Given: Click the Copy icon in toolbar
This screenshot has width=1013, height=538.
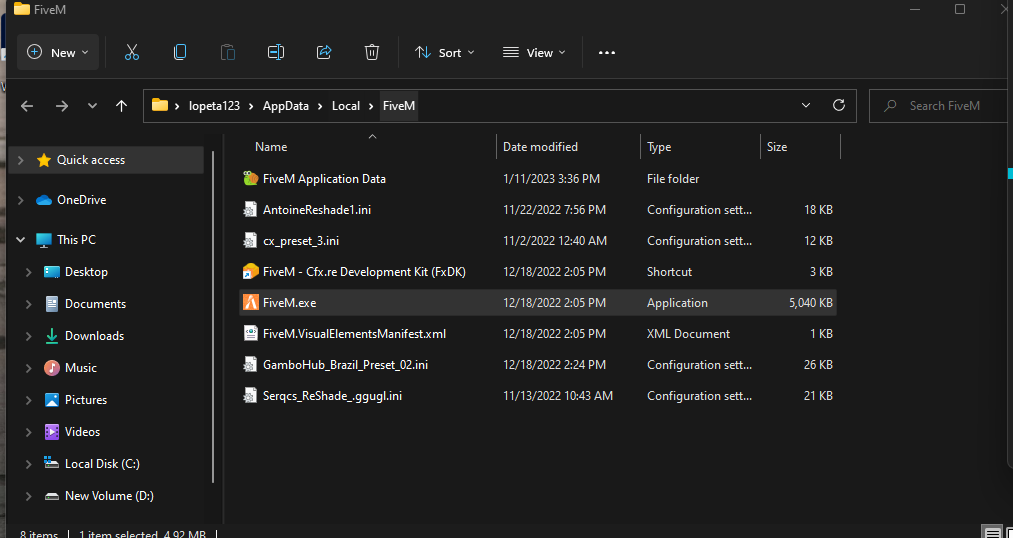Looking at the screenshot, I should coord(180,52).
